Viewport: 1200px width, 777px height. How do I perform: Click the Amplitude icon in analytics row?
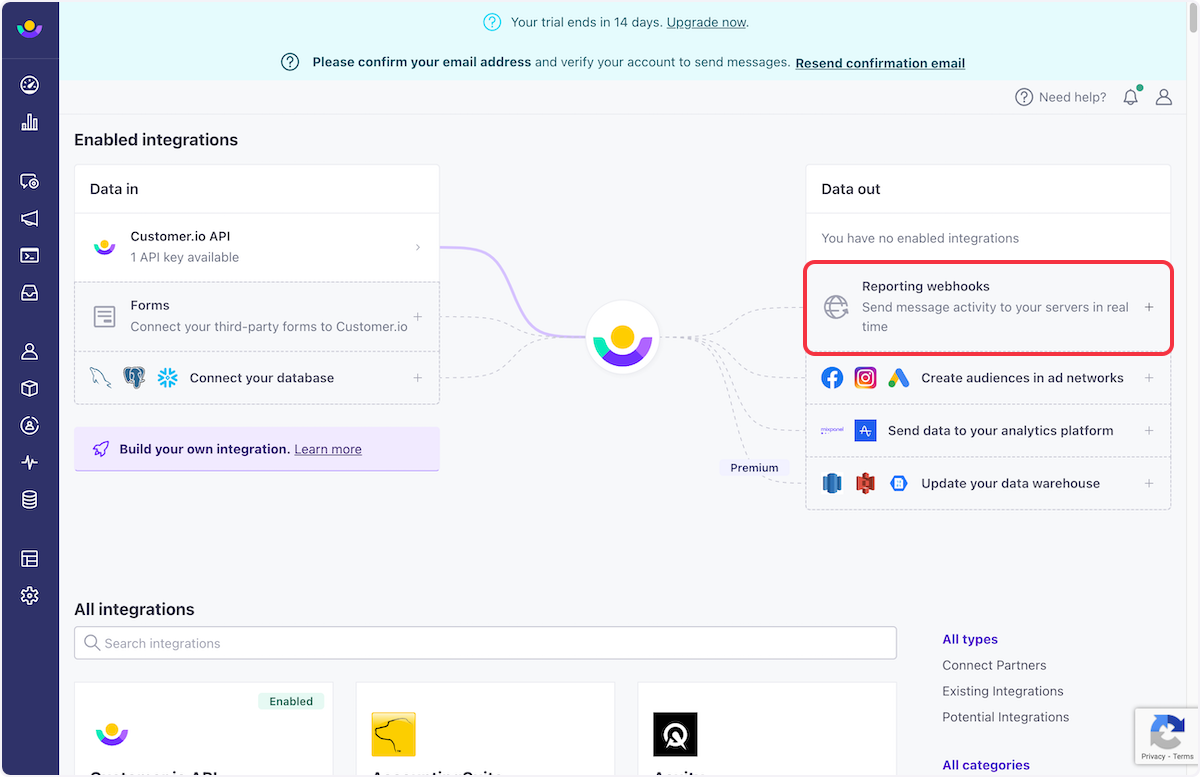(x=866, y=431)
